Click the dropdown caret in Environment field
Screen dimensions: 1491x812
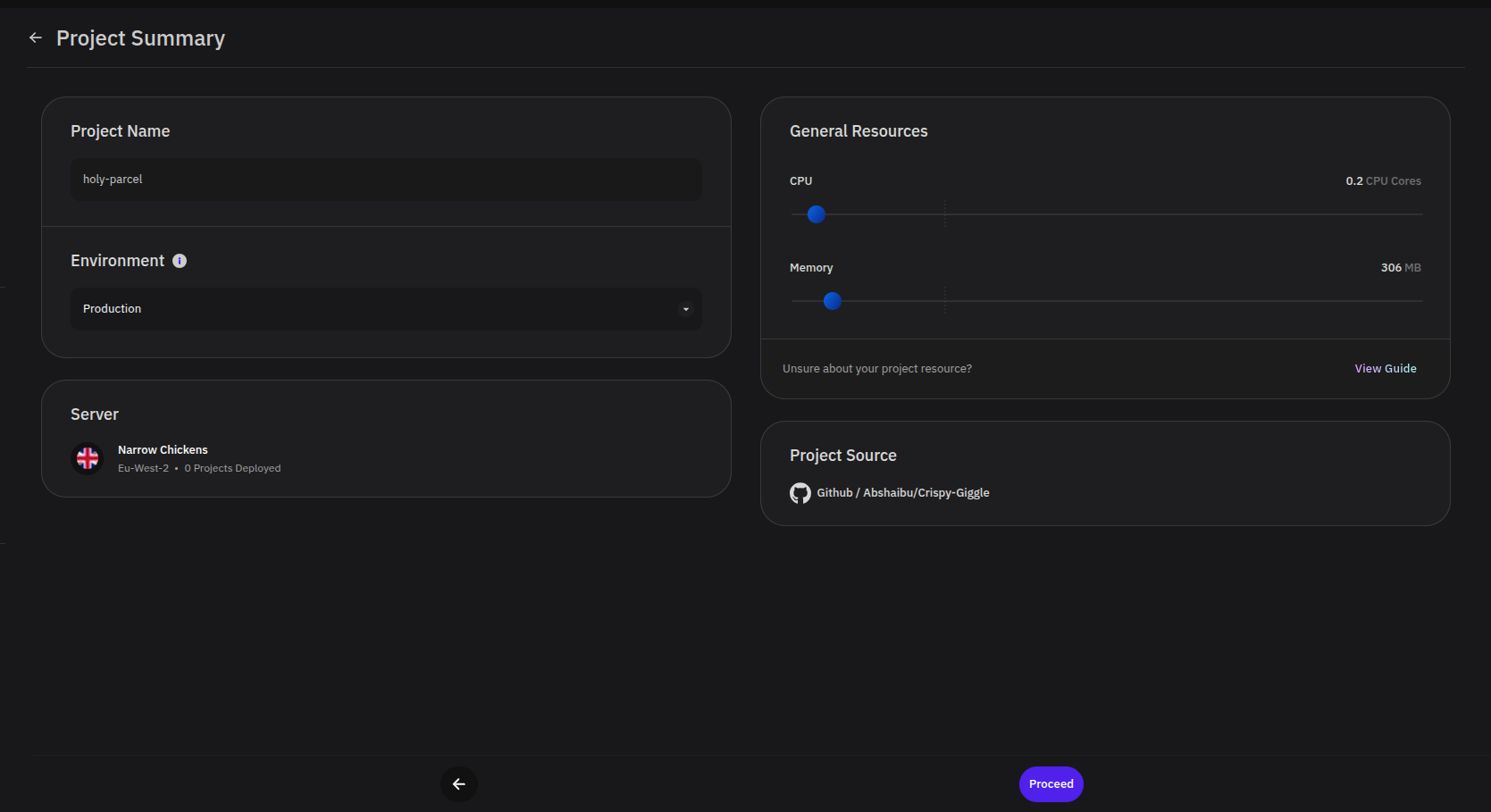pos(686,309)
